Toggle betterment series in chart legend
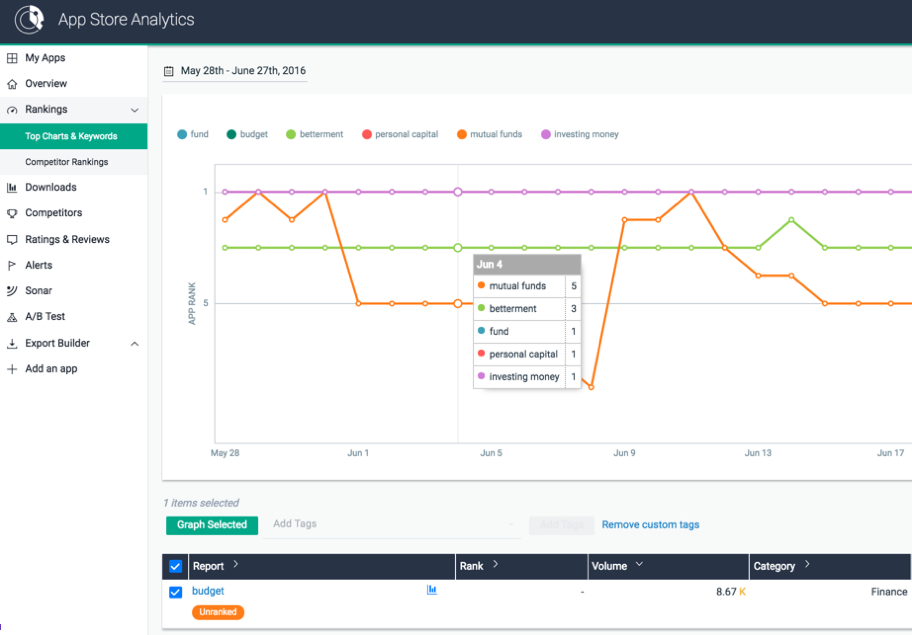 (314, 134)
